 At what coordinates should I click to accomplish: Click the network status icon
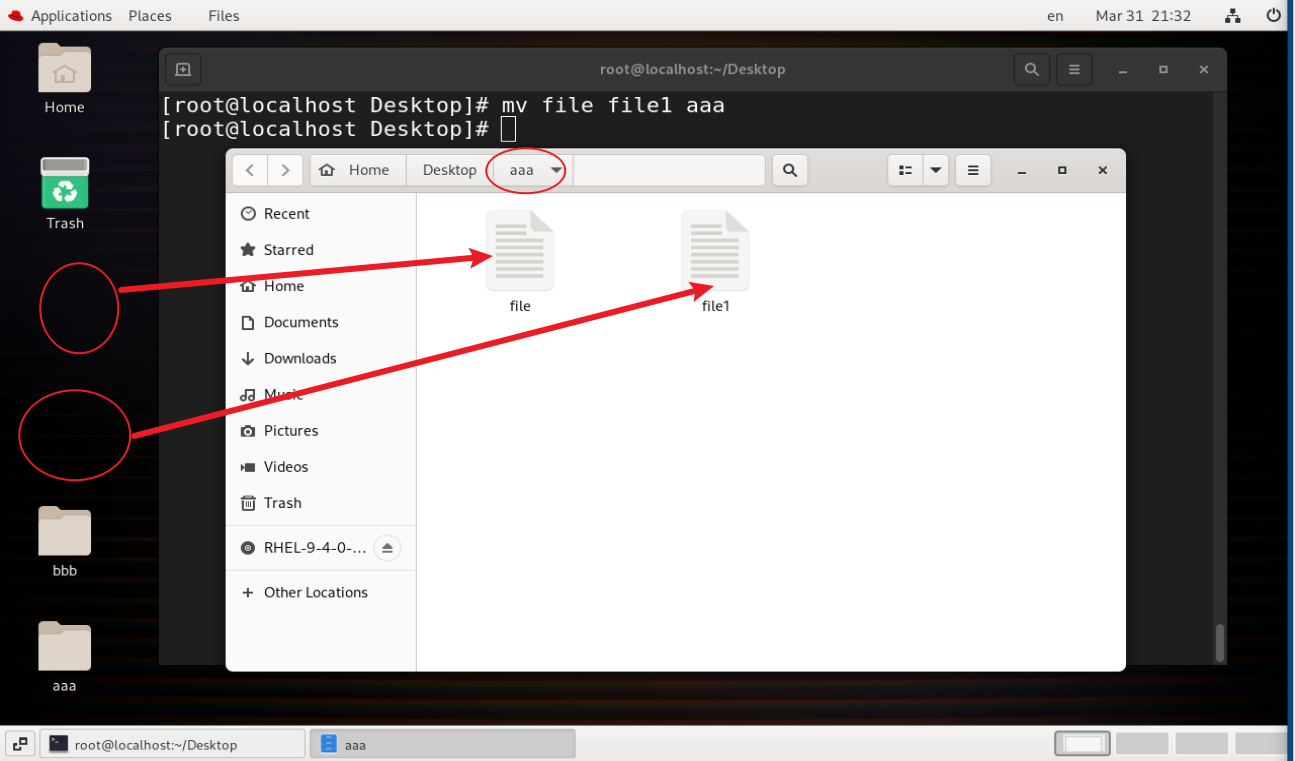(1233, 16)
